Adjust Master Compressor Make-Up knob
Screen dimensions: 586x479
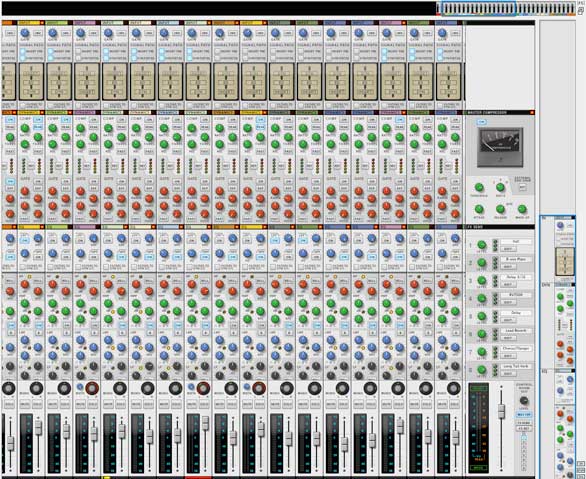522,209
